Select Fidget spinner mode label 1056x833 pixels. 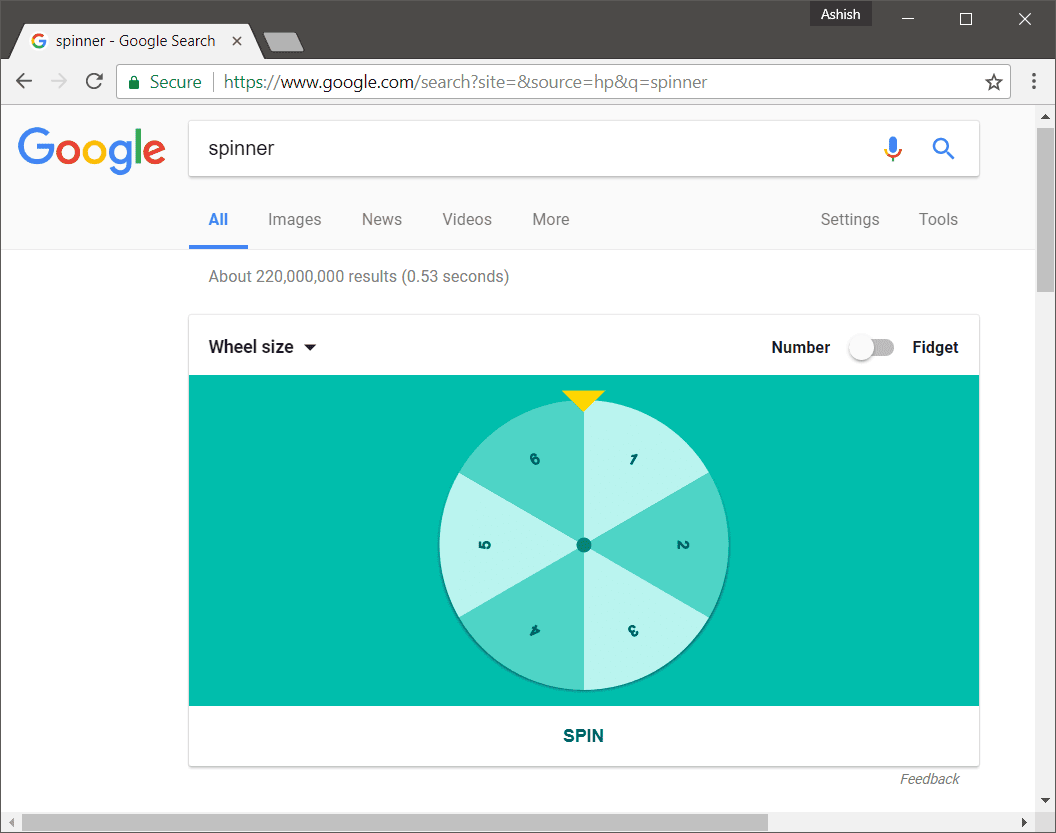(x=935, y=347)
